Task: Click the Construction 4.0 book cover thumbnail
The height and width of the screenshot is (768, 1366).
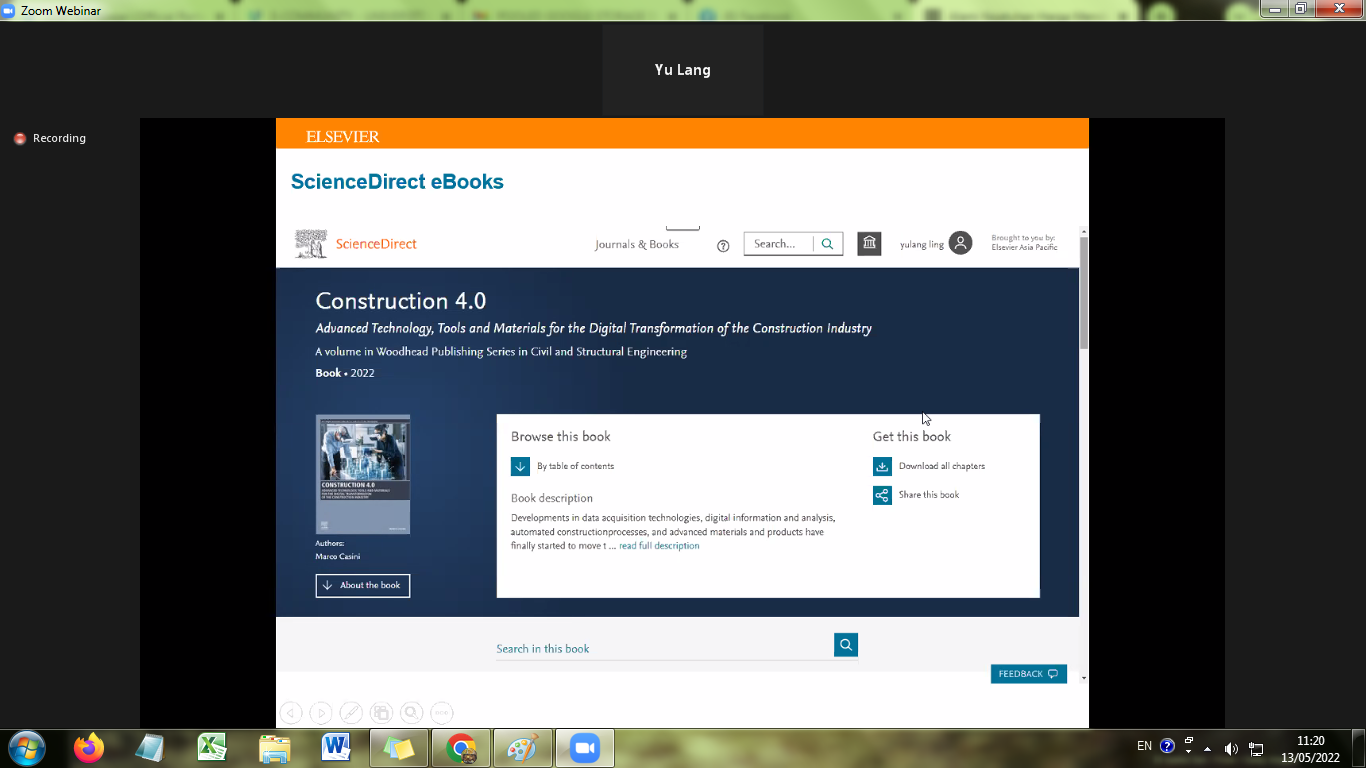Action: (362, 474)
